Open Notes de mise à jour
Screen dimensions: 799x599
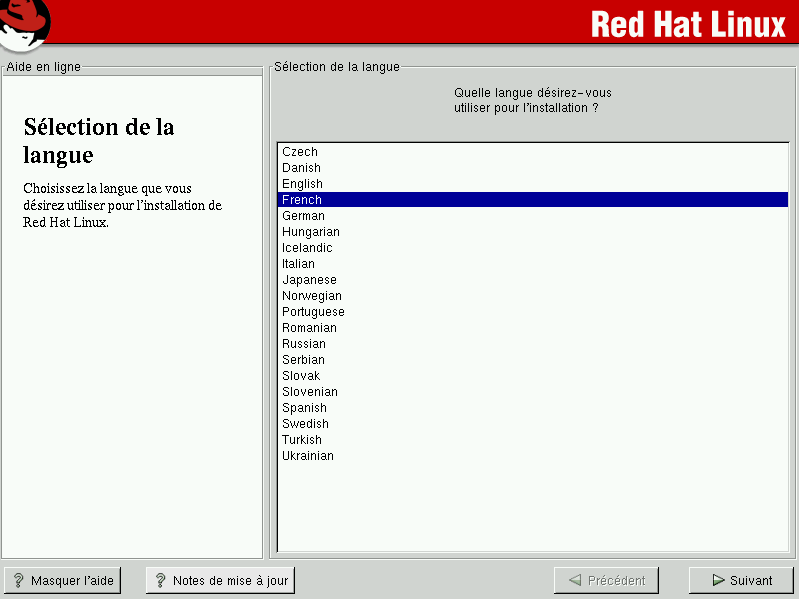pos(220,580)
